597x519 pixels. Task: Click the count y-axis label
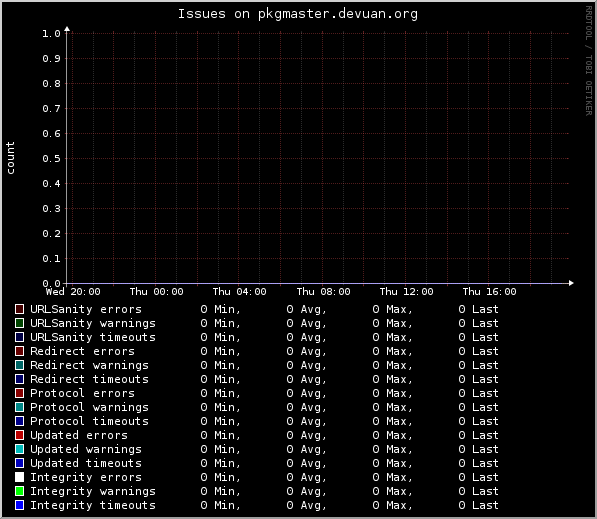point(10,158)
